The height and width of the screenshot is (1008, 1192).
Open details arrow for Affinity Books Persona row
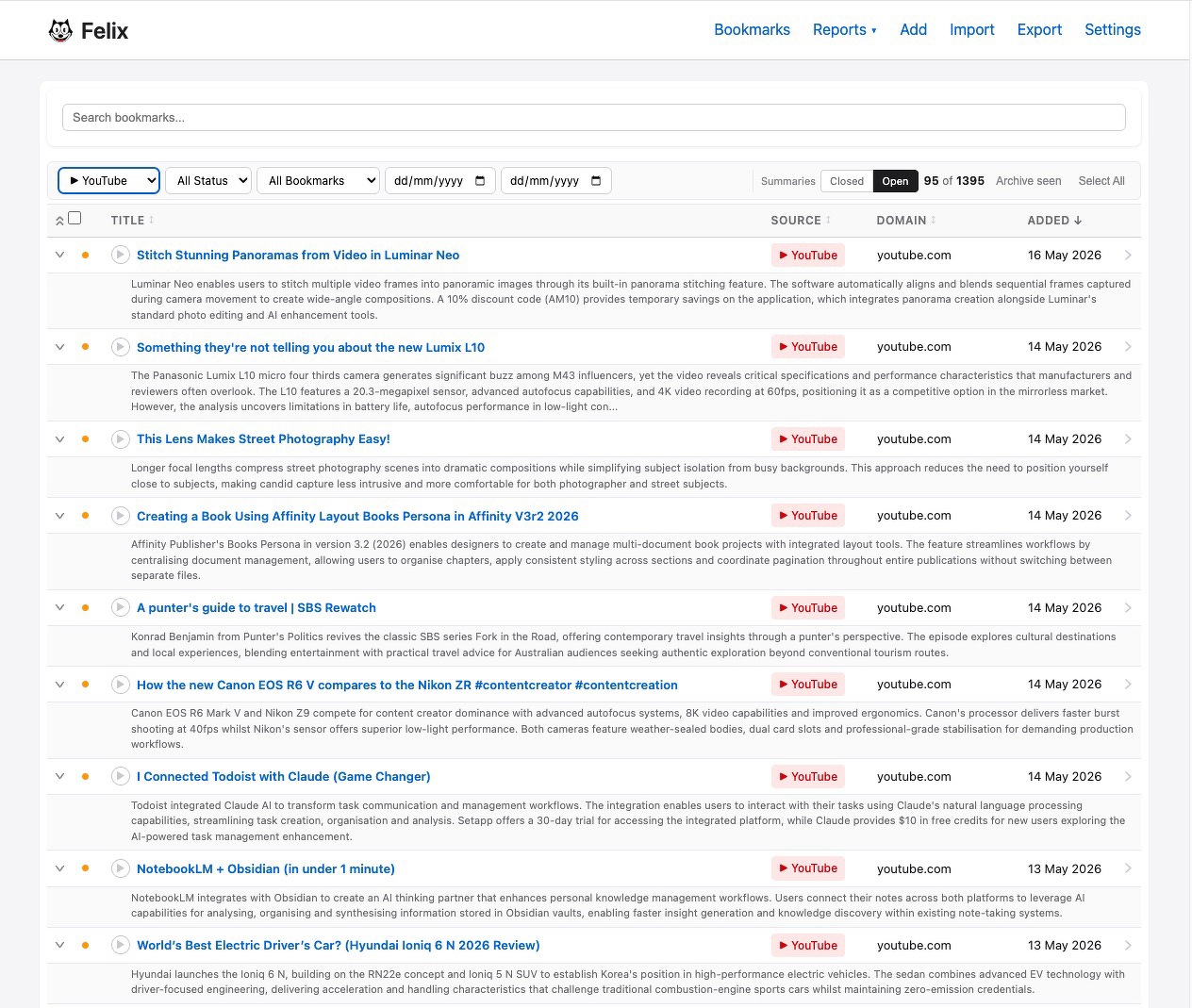click(1128, 516)
